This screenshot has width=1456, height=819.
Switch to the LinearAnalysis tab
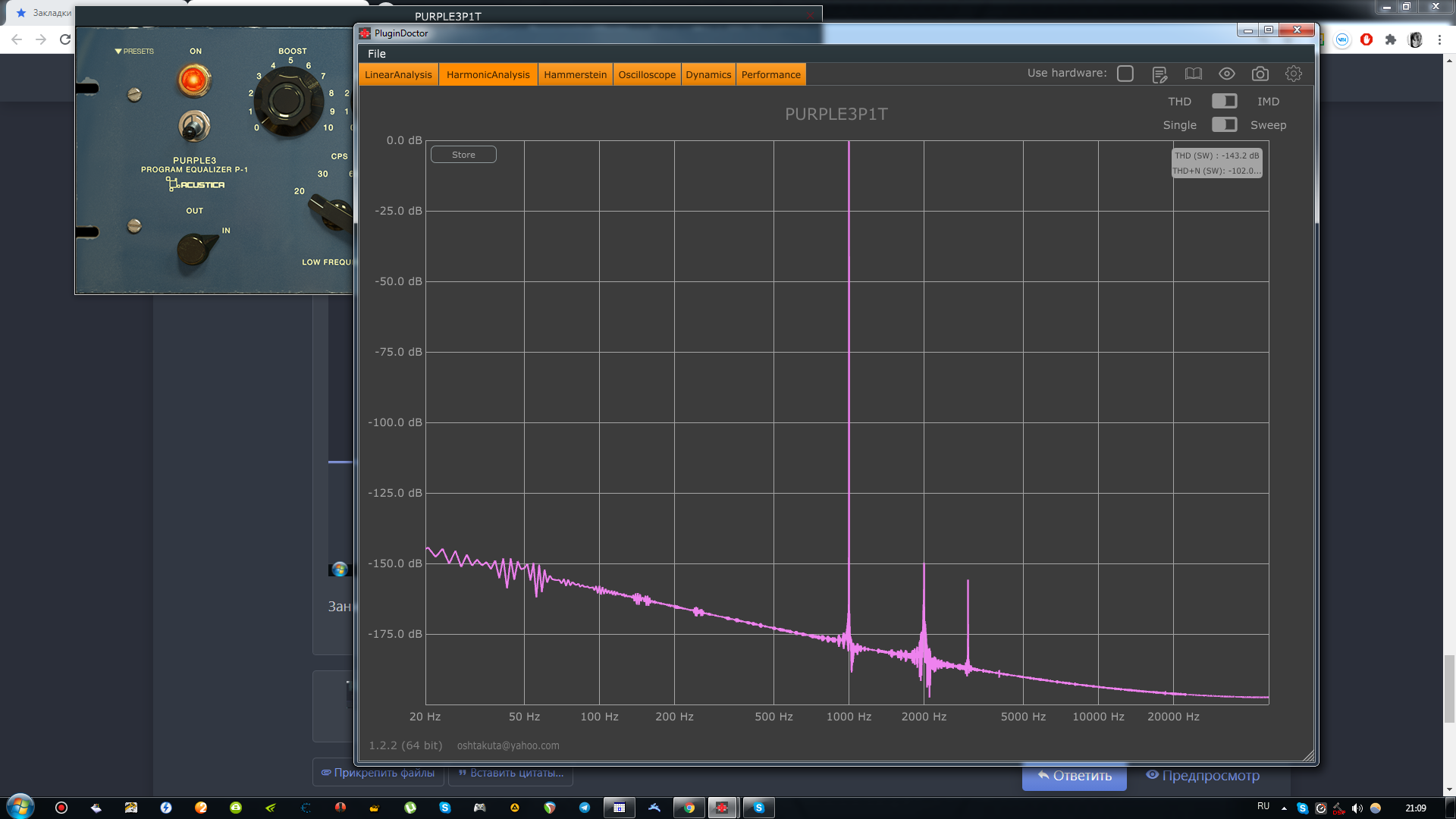pyautogui.click(x=398, y=74)
